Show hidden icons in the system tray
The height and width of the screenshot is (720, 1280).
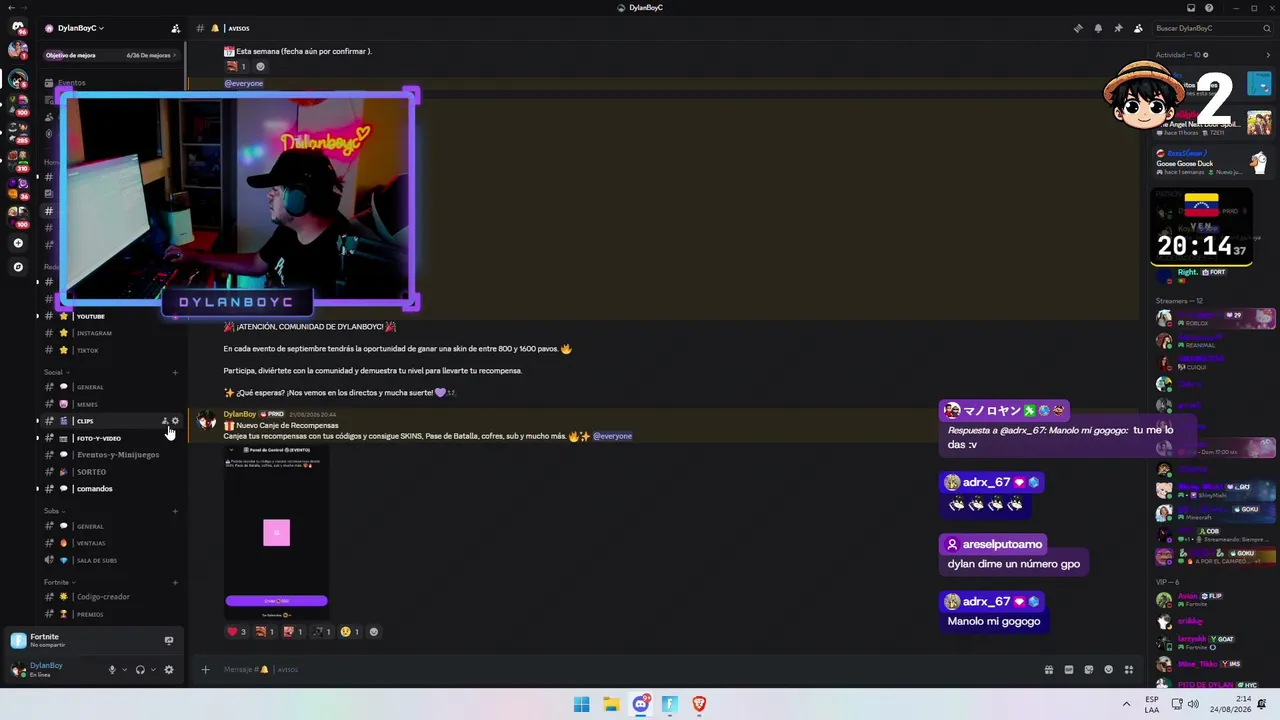[1126, 704]
